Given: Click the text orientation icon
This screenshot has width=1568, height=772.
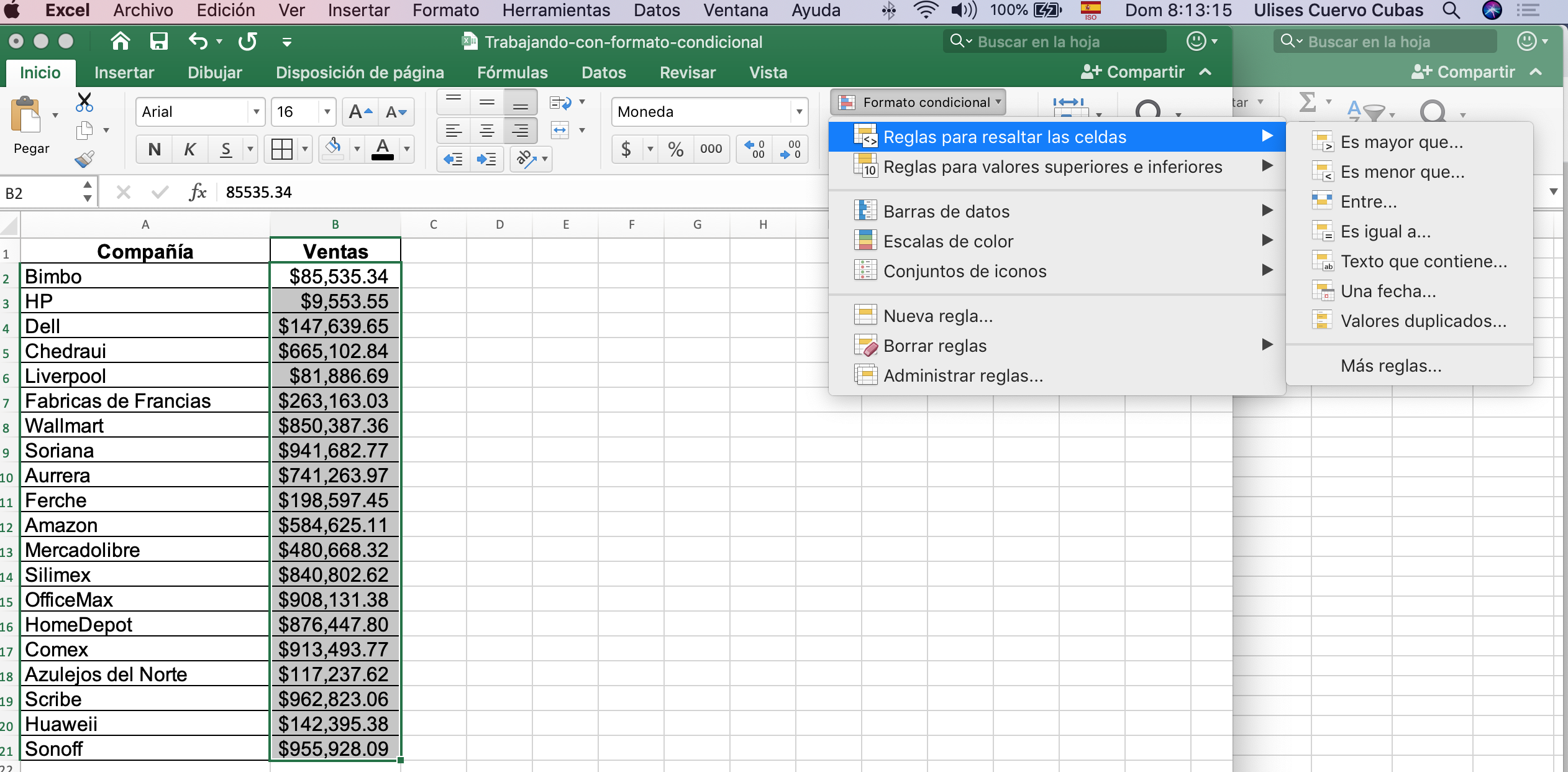Looking at the screenshot, I should 526,159.
